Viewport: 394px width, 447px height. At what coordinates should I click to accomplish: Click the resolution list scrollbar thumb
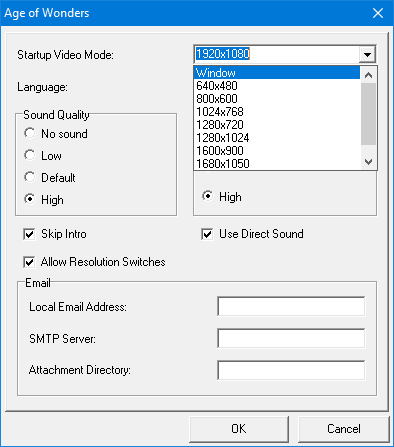coord(368,114)
